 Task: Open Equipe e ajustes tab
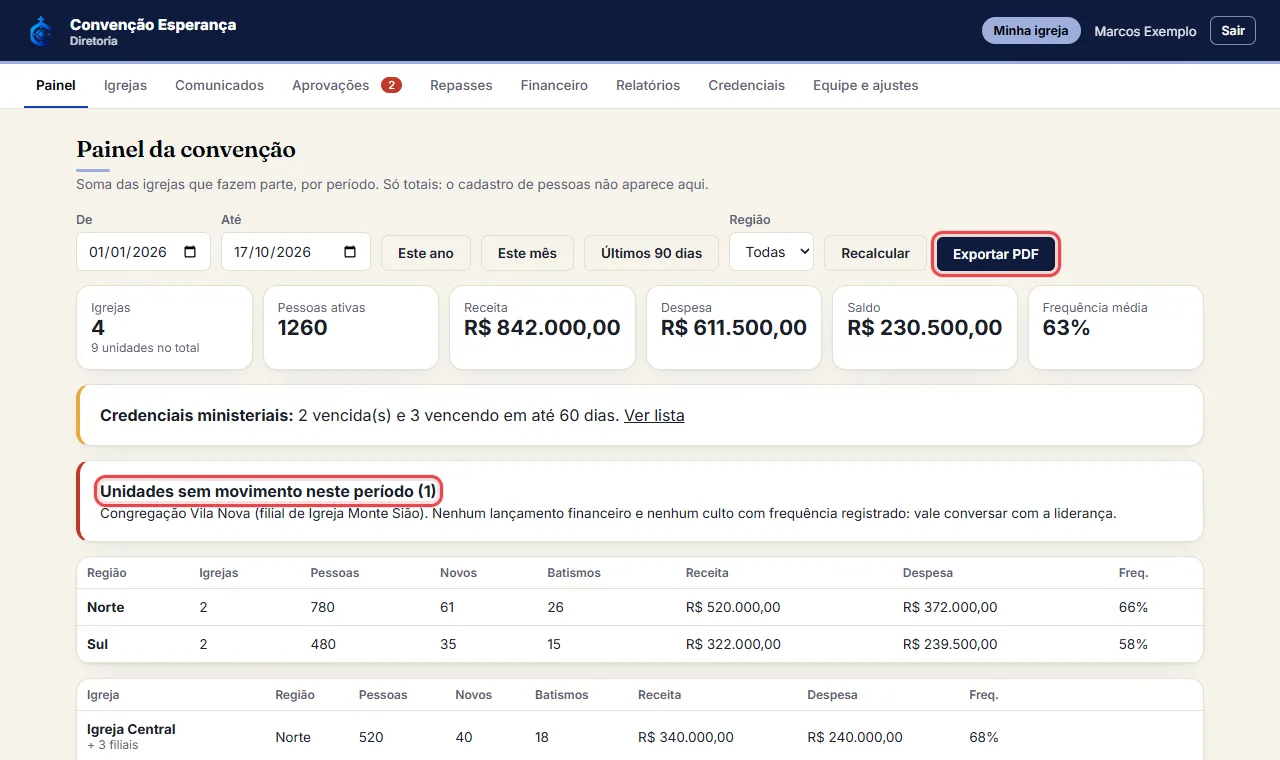(865, 85)
